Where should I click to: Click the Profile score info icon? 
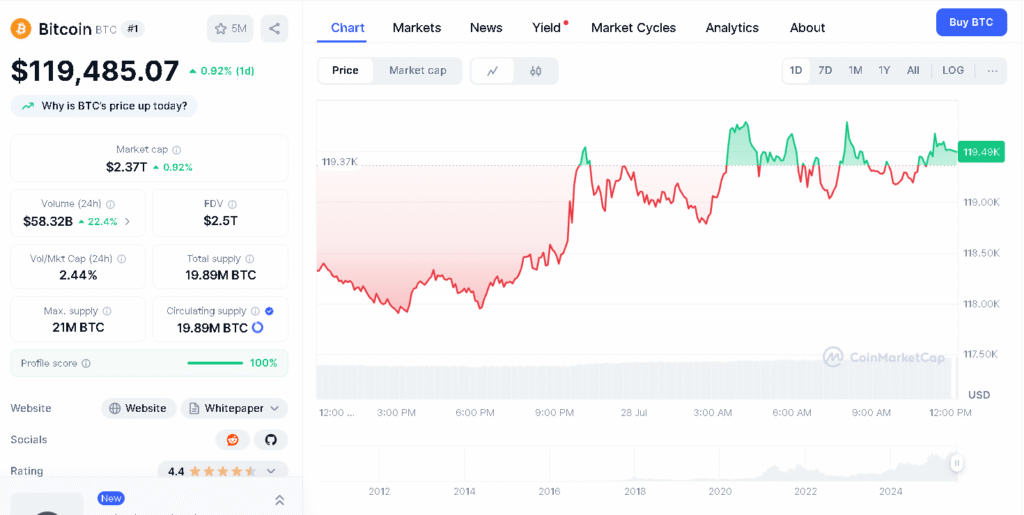tap(86, 364)
